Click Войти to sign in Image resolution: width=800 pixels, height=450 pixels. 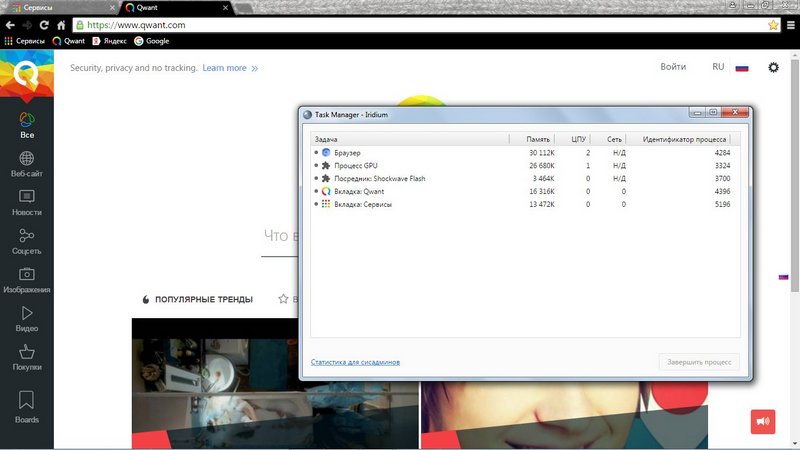click(673, 67)
